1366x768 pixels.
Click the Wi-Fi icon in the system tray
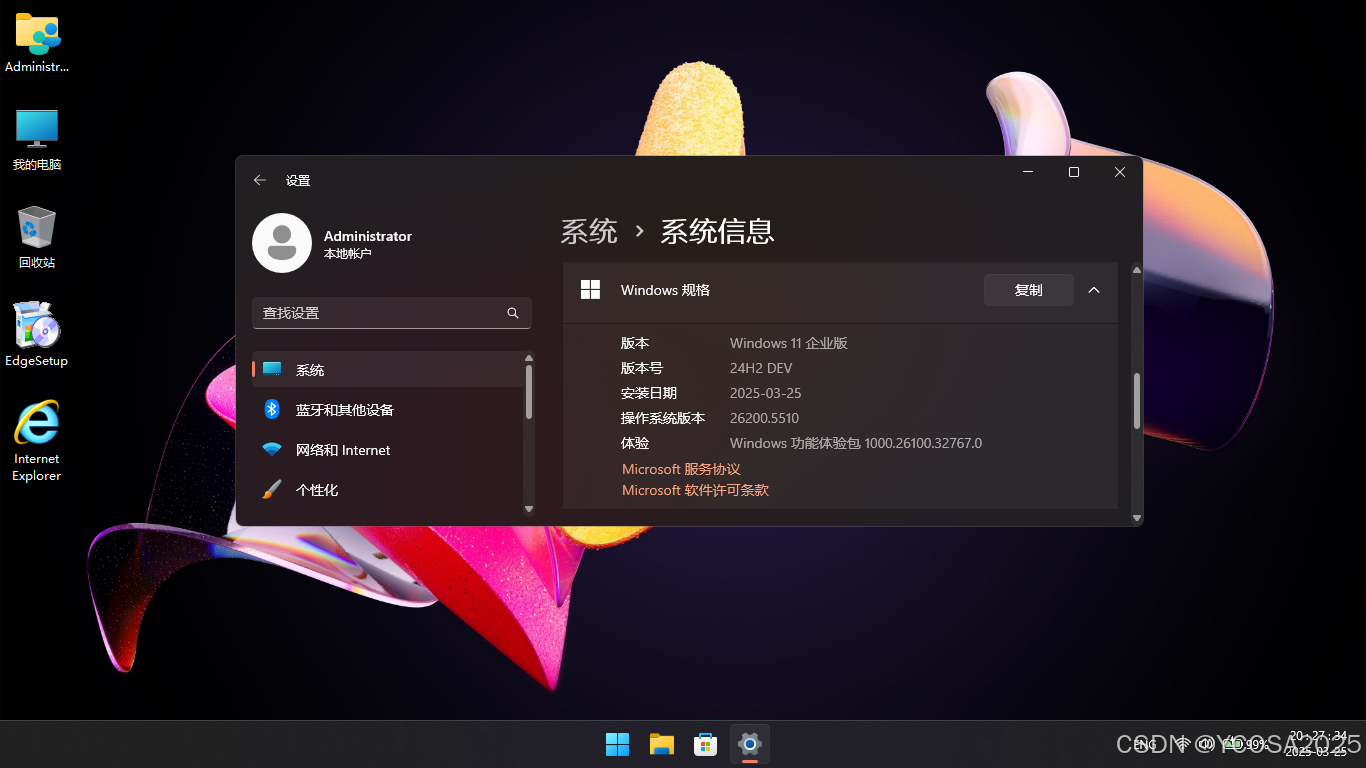pos(1183,744)
